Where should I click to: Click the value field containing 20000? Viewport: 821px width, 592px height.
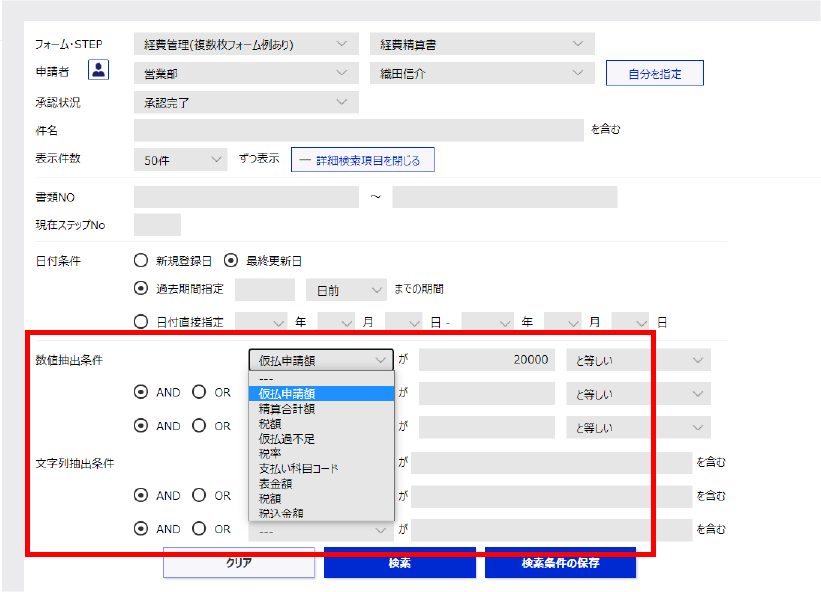[487, 360]
